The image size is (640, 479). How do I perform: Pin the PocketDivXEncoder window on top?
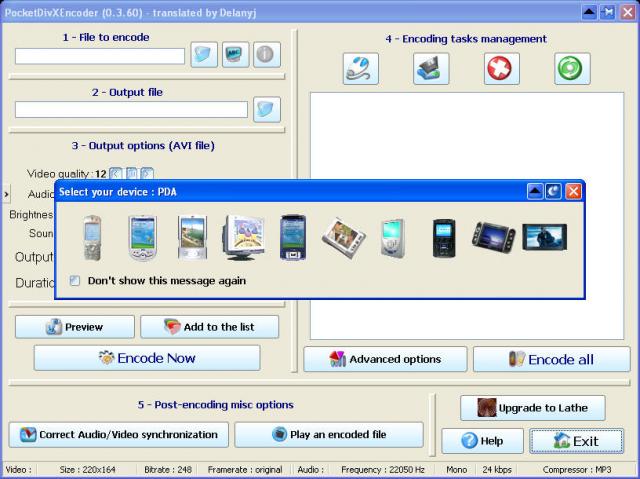[608, 12]
